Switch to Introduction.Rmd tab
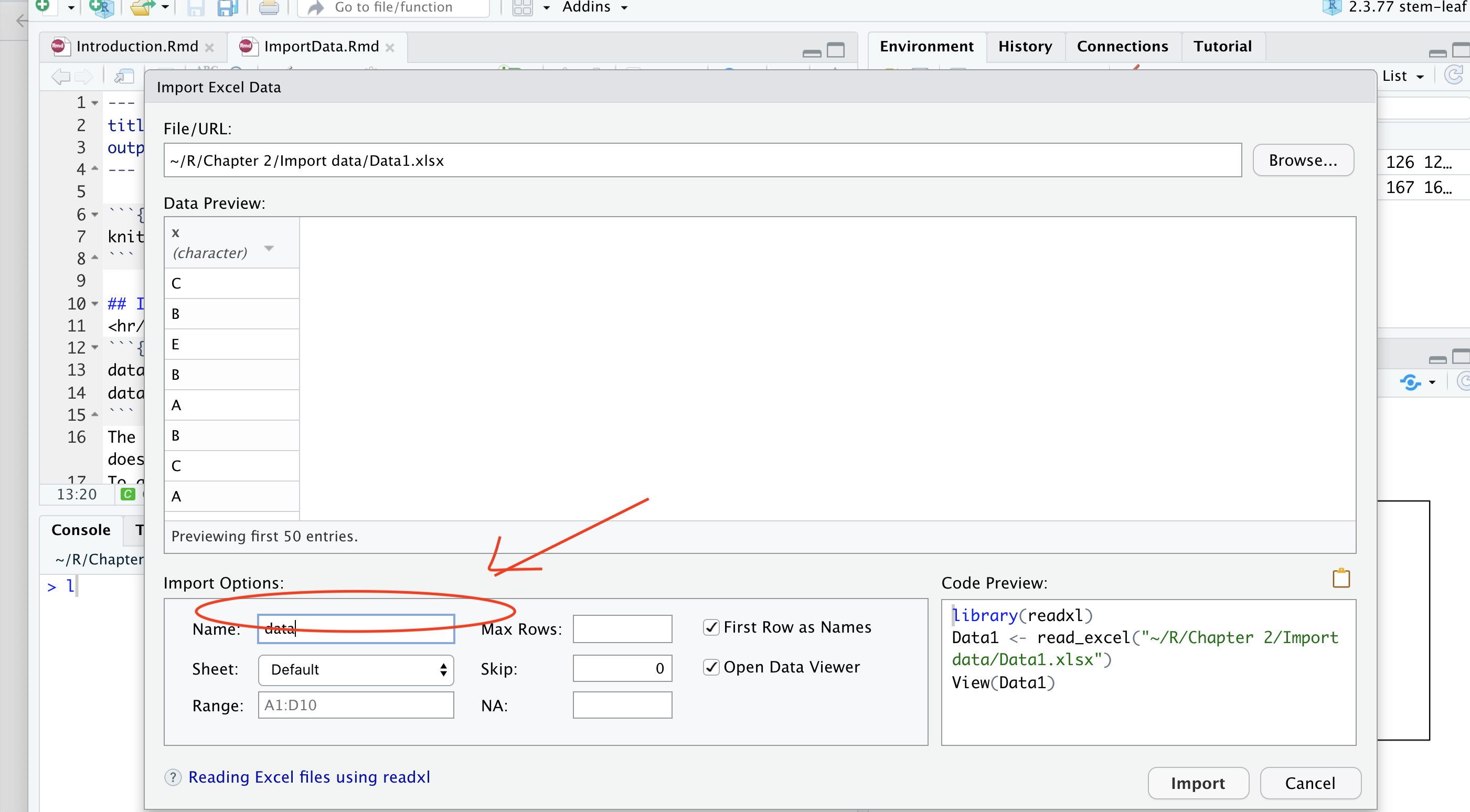 137,46
